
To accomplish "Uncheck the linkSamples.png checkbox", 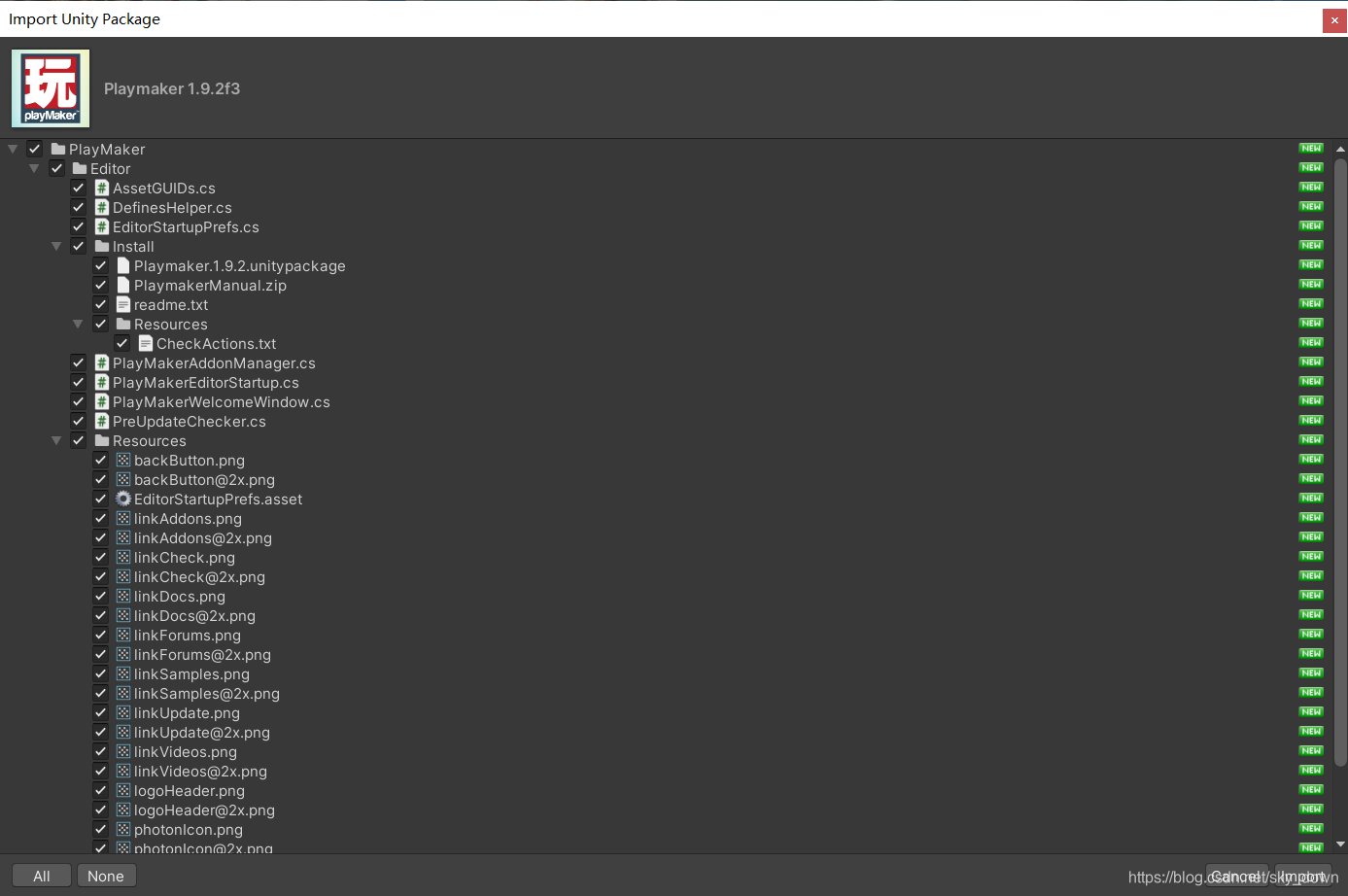I will point(100,673).
